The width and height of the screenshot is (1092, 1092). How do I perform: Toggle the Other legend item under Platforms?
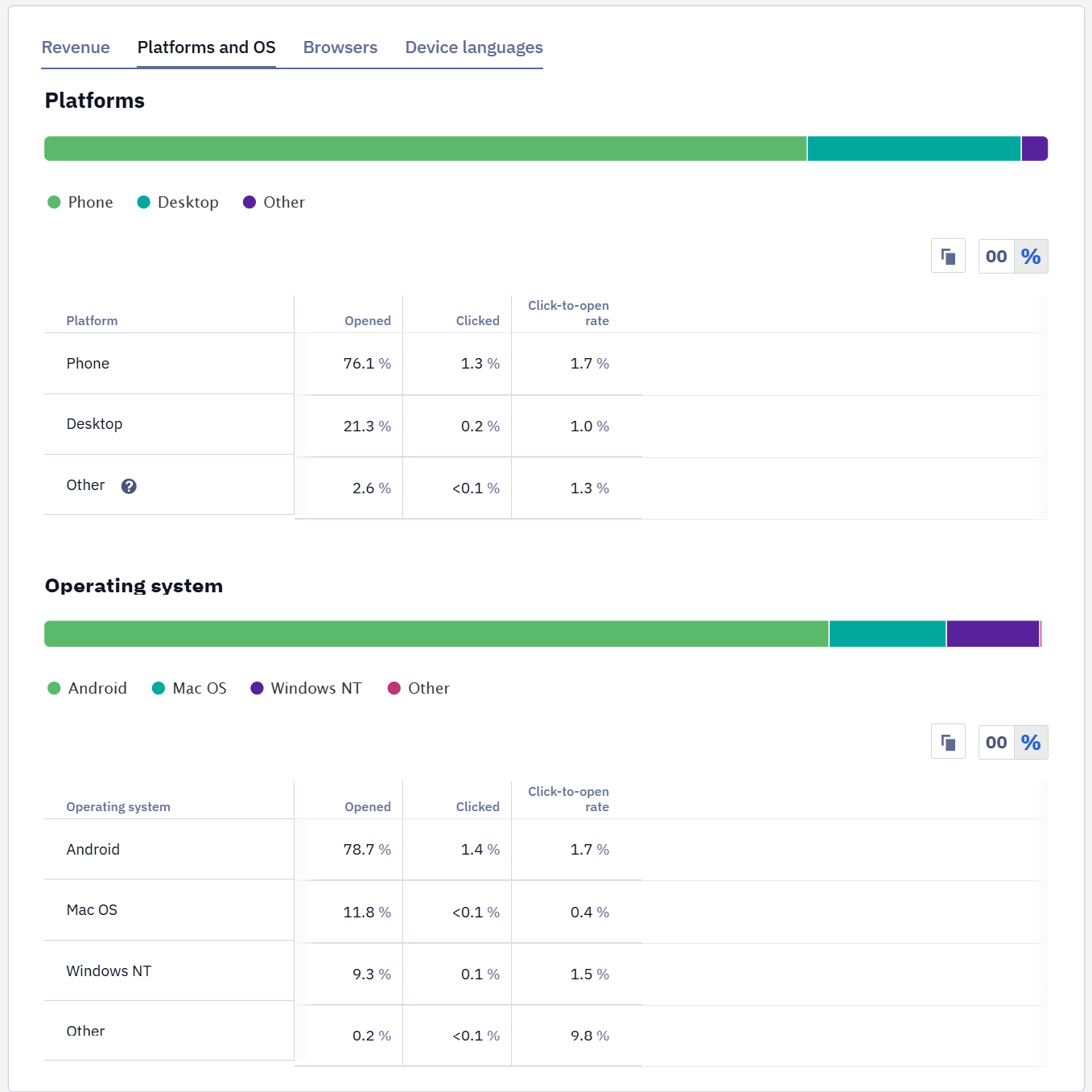[x=274, y=202]
